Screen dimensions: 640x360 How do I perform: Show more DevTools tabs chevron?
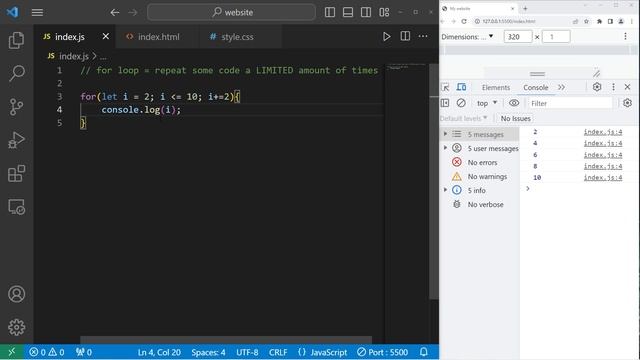click(562, 87)
